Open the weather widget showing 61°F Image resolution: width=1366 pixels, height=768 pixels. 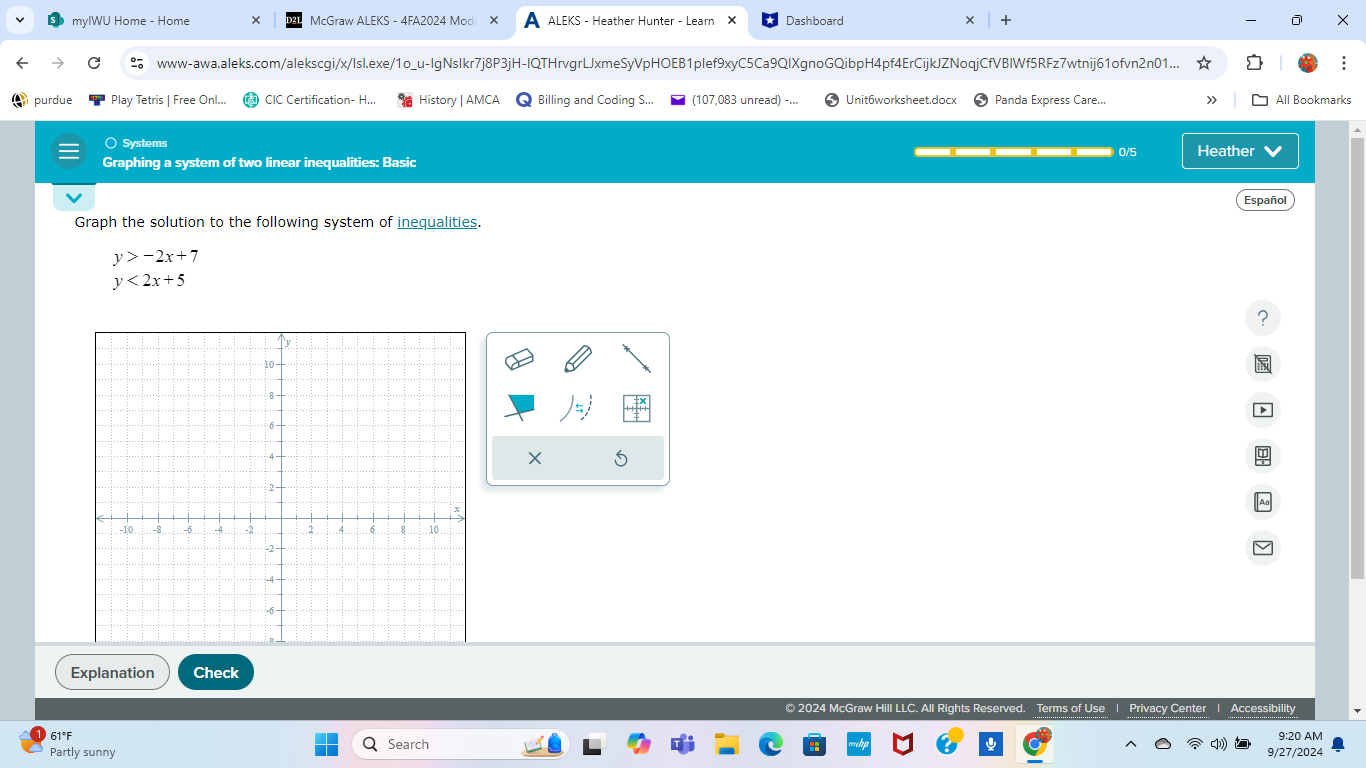point(68,744)
